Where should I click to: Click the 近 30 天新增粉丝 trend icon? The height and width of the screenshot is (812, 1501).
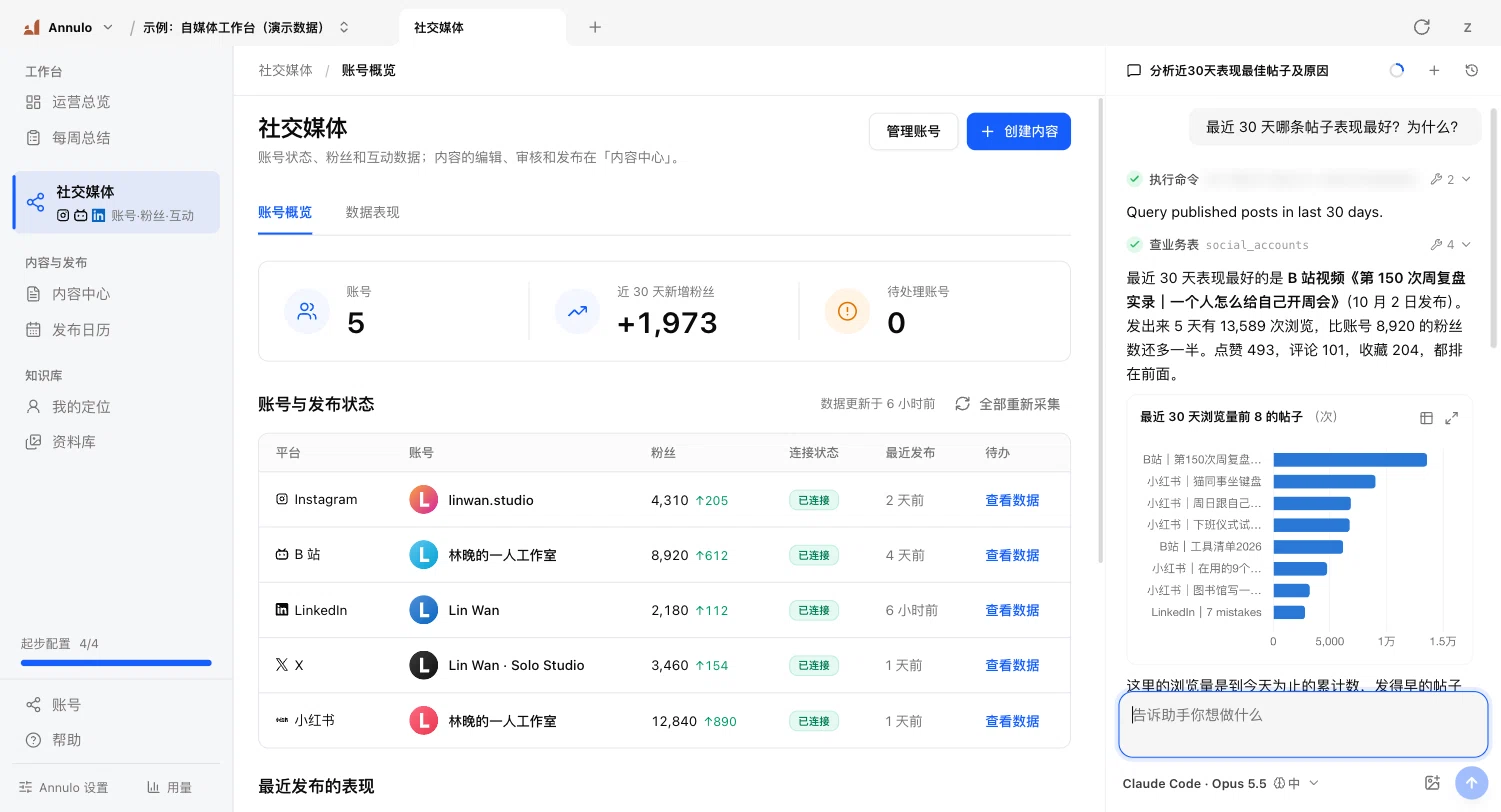tap(577, 311)
